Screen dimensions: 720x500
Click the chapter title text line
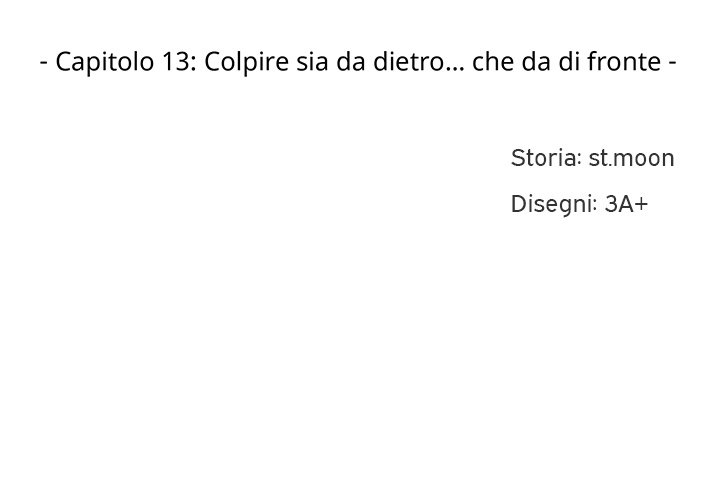coord(359,63)
